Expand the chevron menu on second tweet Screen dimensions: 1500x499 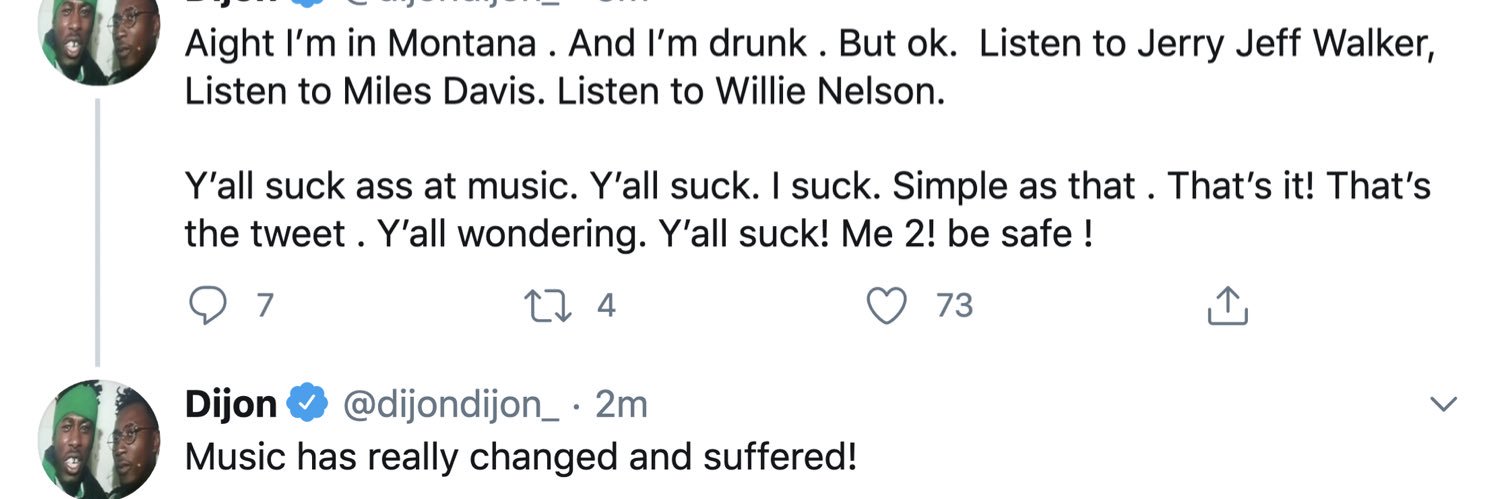[x=1443, y=404]
